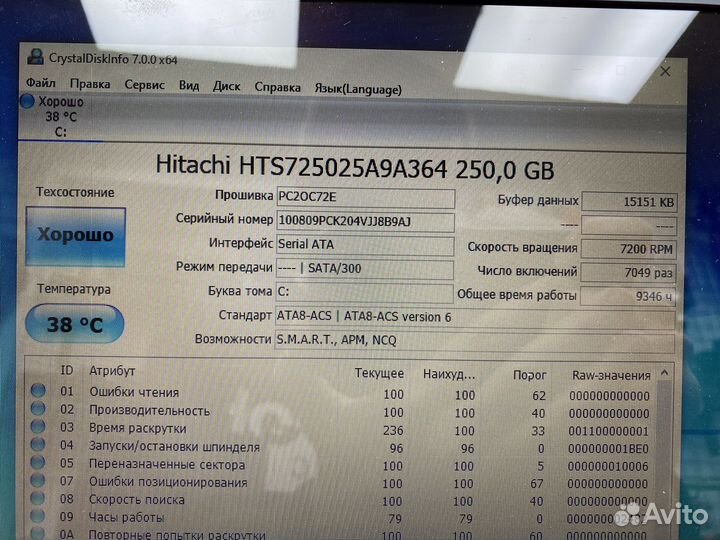The height and width of the screenshot is (540, 720).
Task: Open the Файл menu
Action: tap(41, 83)
